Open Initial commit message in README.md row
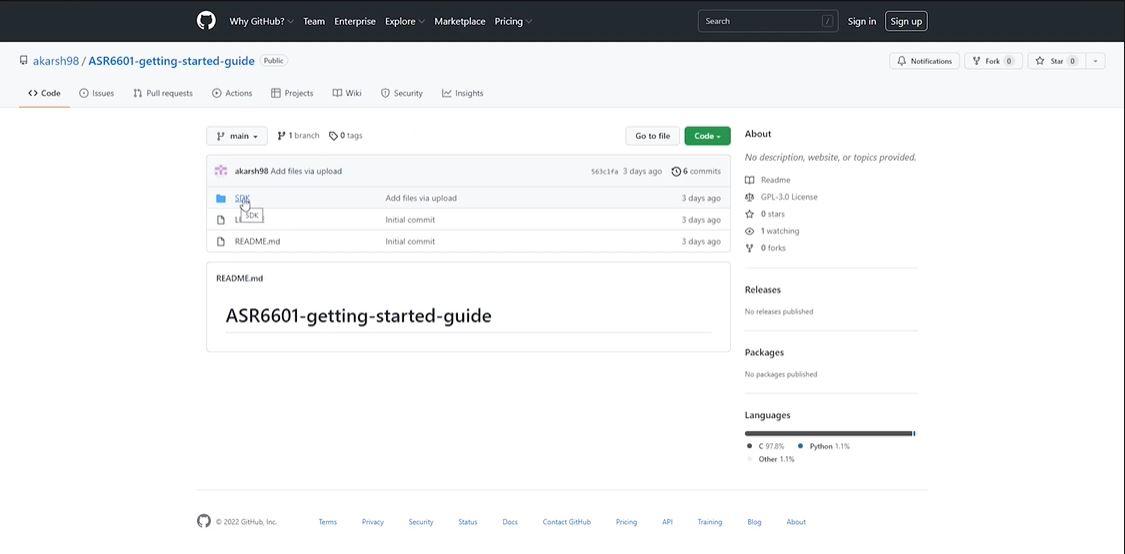This screenshot has height=554, width=1125. pyautogui.click(x=410, y=242)
